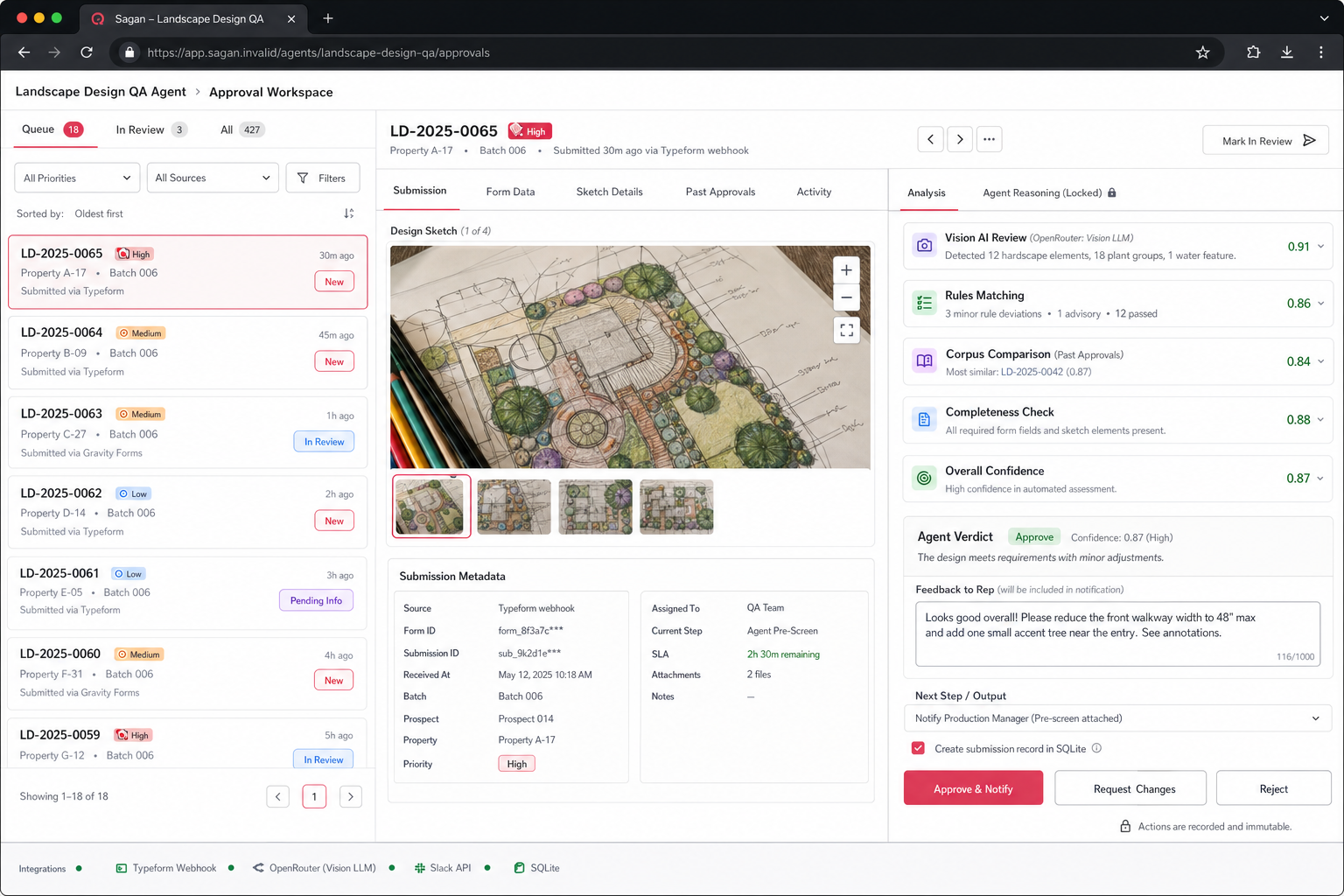
Task: Click the OpenRouter integration icon
Action: tap(258, 868)
